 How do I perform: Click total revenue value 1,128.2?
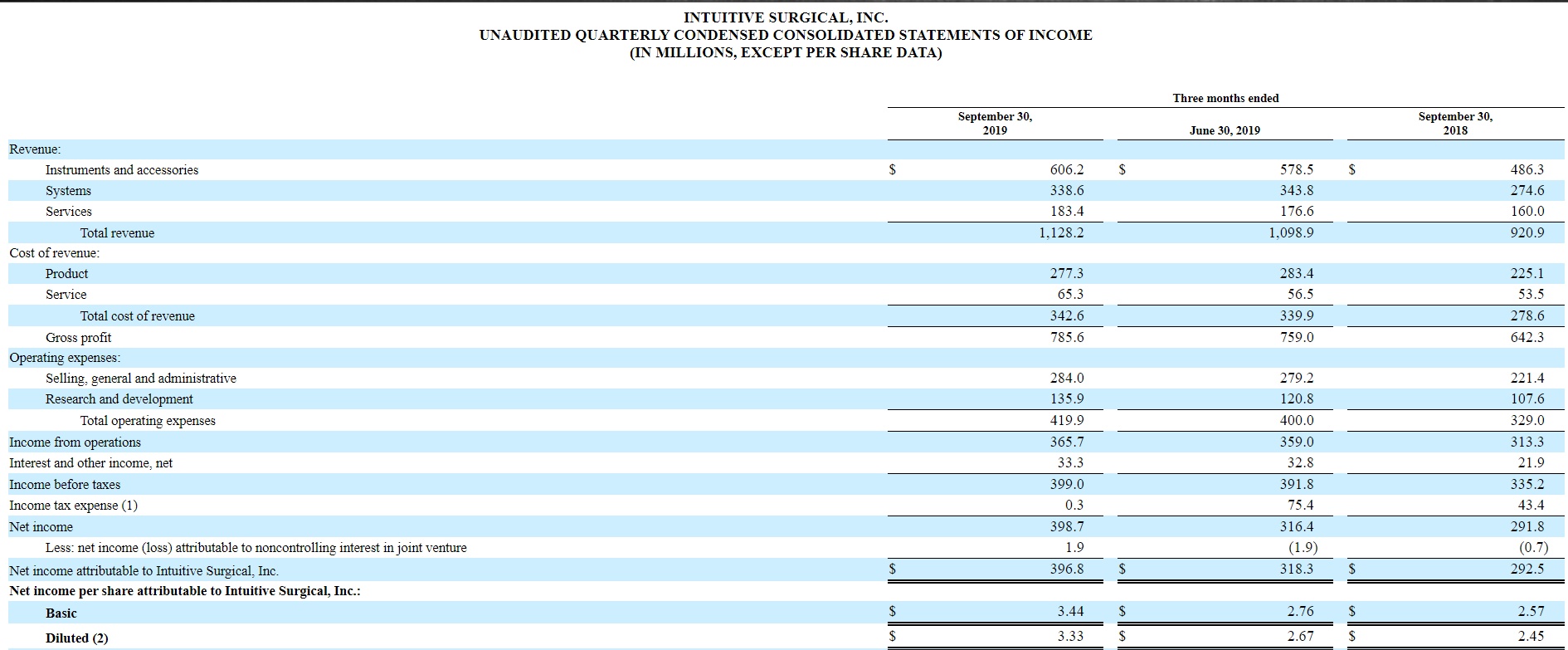tap(1061, 232)
